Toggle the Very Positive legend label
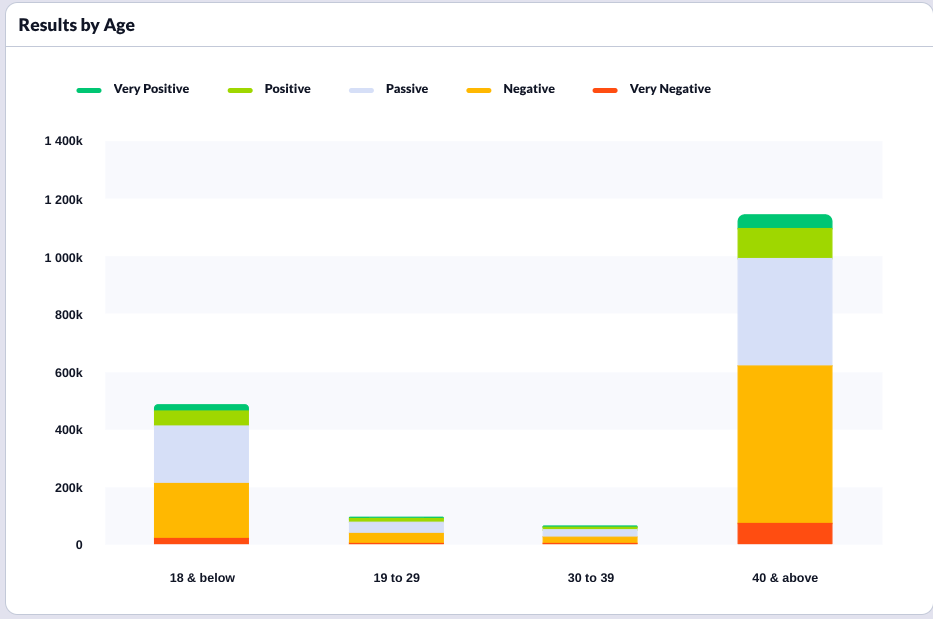The image size is (933, 619). [x=151, y=89]
